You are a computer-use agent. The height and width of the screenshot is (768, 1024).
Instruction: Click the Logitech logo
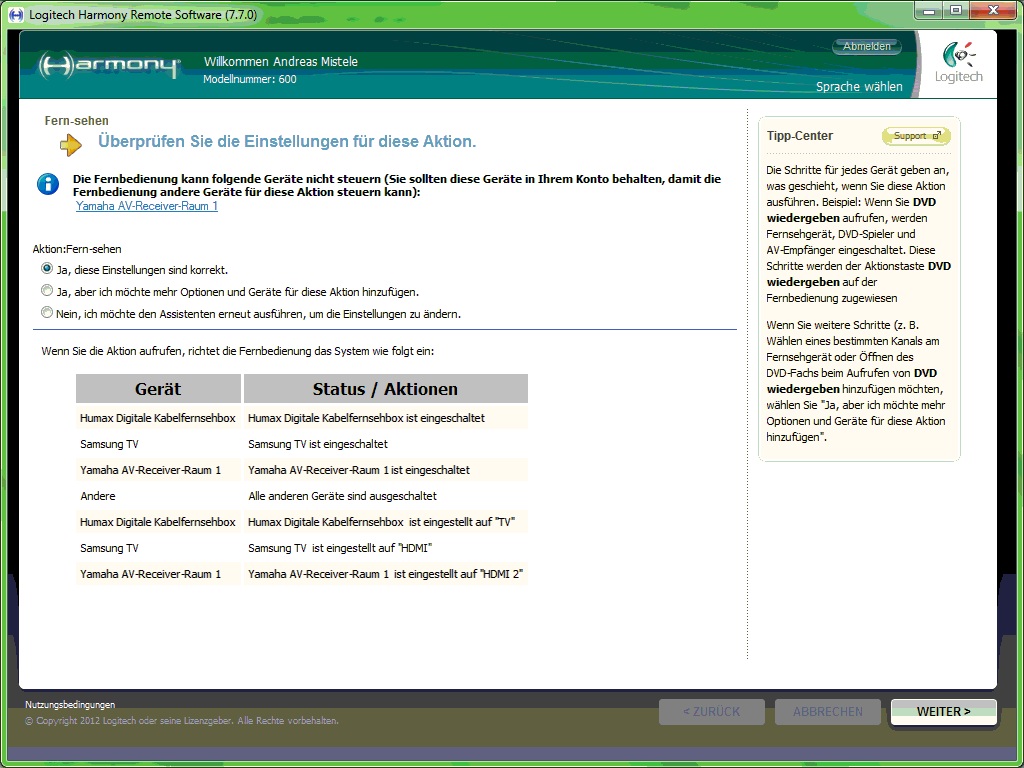pyautogui.click(x=958, y=64)
